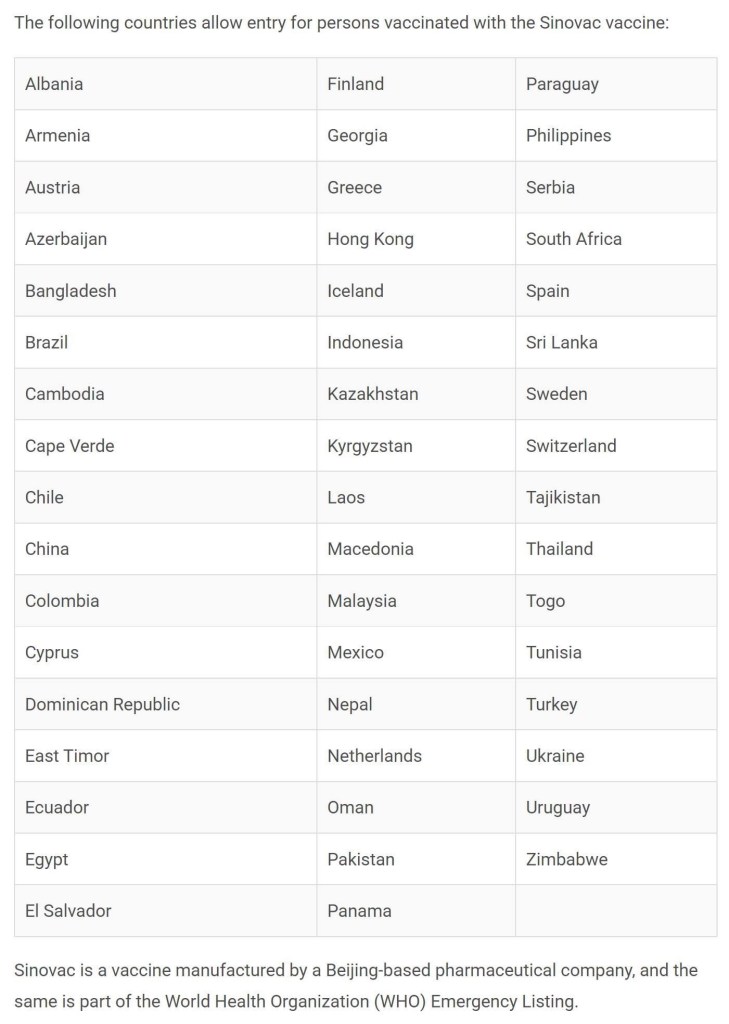The height and width of the screenshot is (1024, 729).
Task: Click the Cape Verde cell
Action: pos(70,446)
